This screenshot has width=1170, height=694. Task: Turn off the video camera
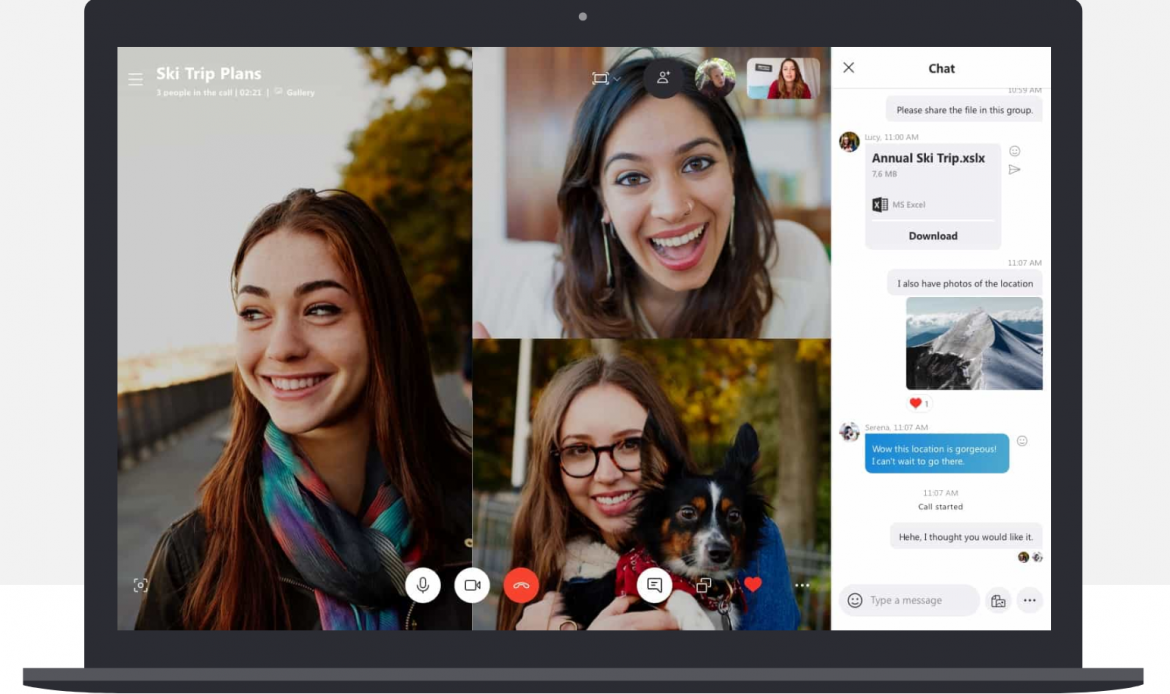472,585
